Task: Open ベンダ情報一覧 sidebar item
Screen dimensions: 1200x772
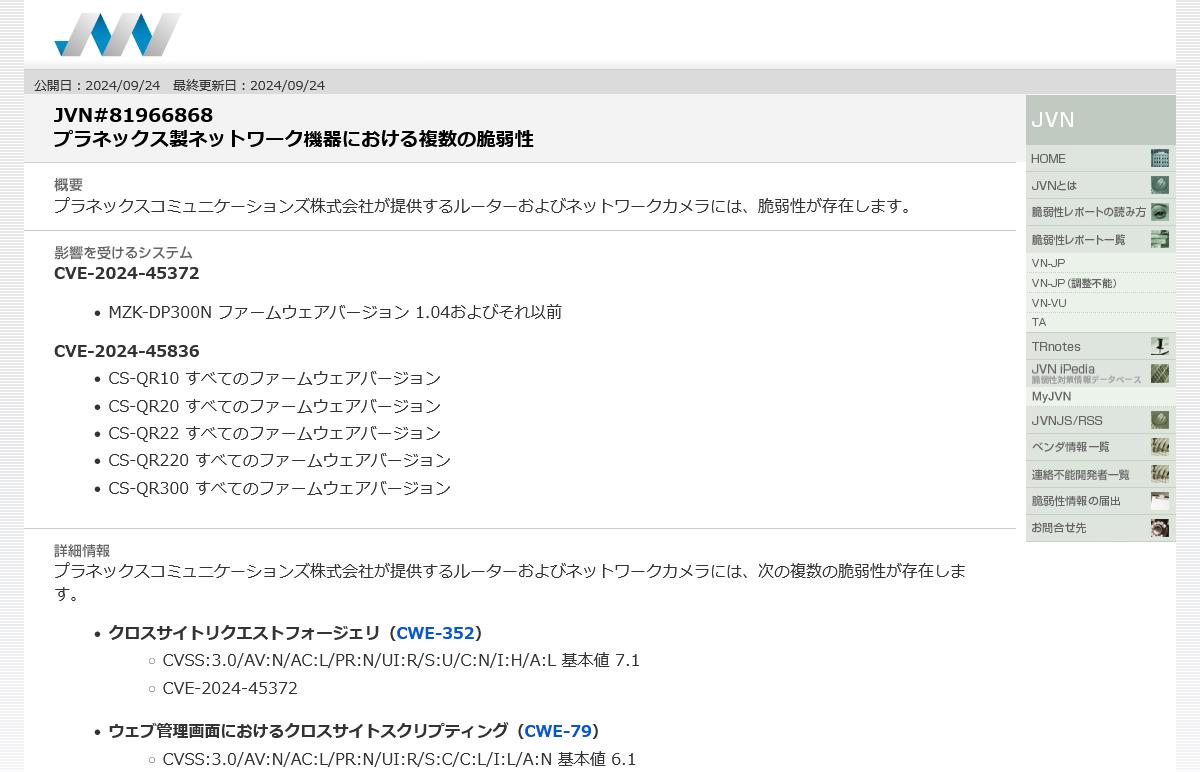Action: point(1100,447)
